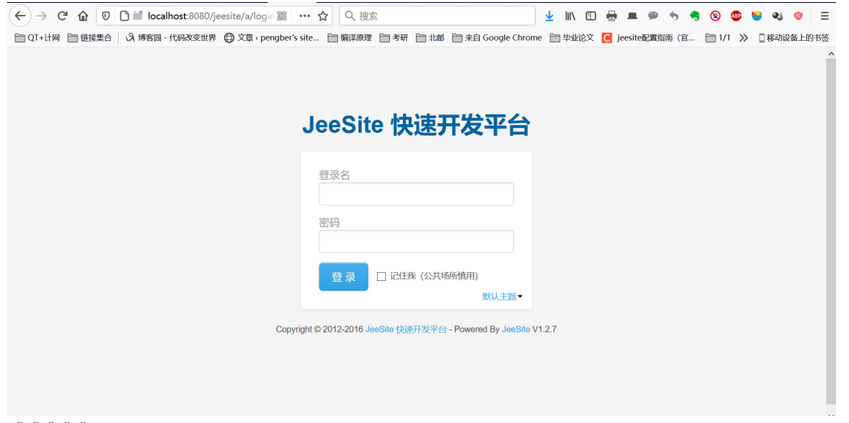Click the undo arrow toolbar icon

pyautogui.click(x=674, y=16)
